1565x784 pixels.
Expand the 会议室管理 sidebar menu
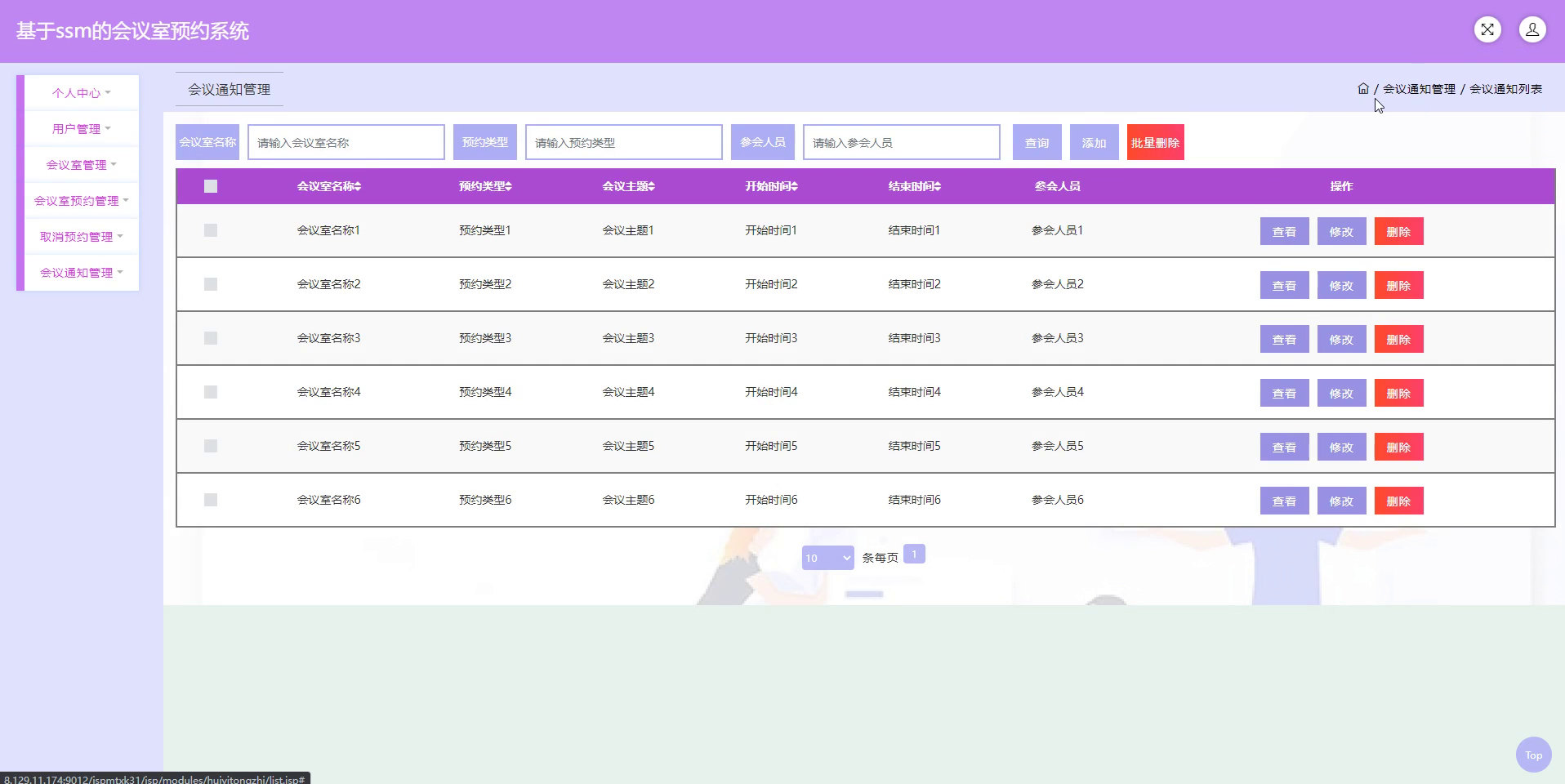(82, 165)
